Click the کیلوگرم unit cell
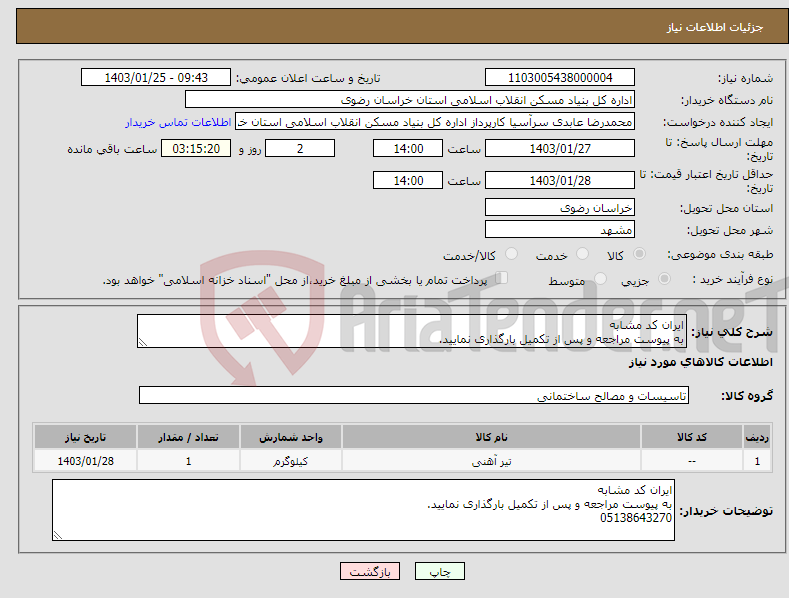The width and height of the screenshot is (789, 598). click(x=291, y=461)
